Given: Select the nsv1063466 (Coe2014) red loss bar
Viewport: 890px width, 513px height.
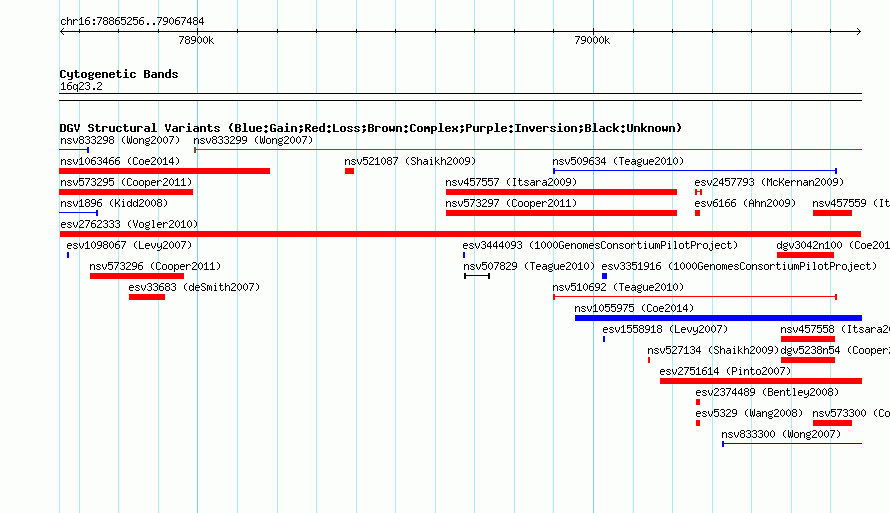Looking at the screenshot, I should (x=165, y=171).
